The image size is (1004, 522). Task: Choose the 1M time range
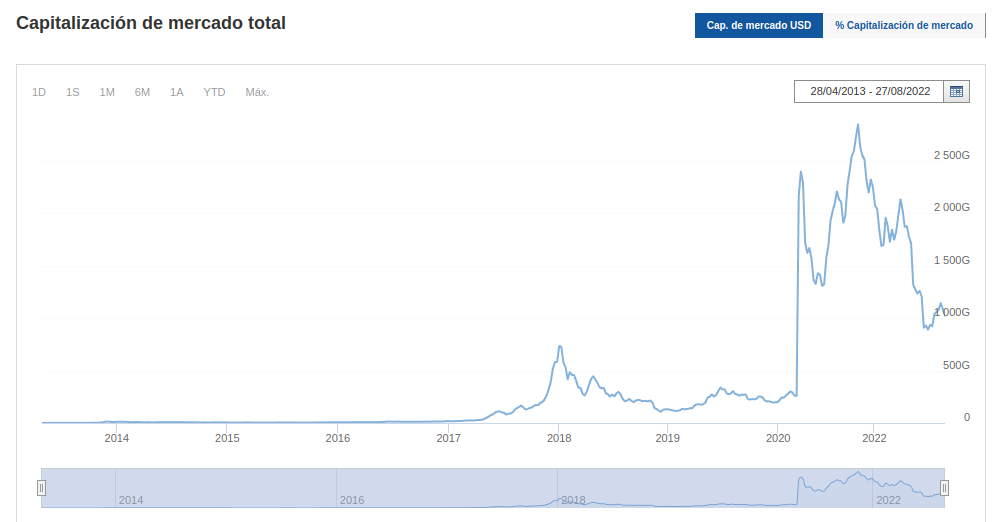[107, 92]
